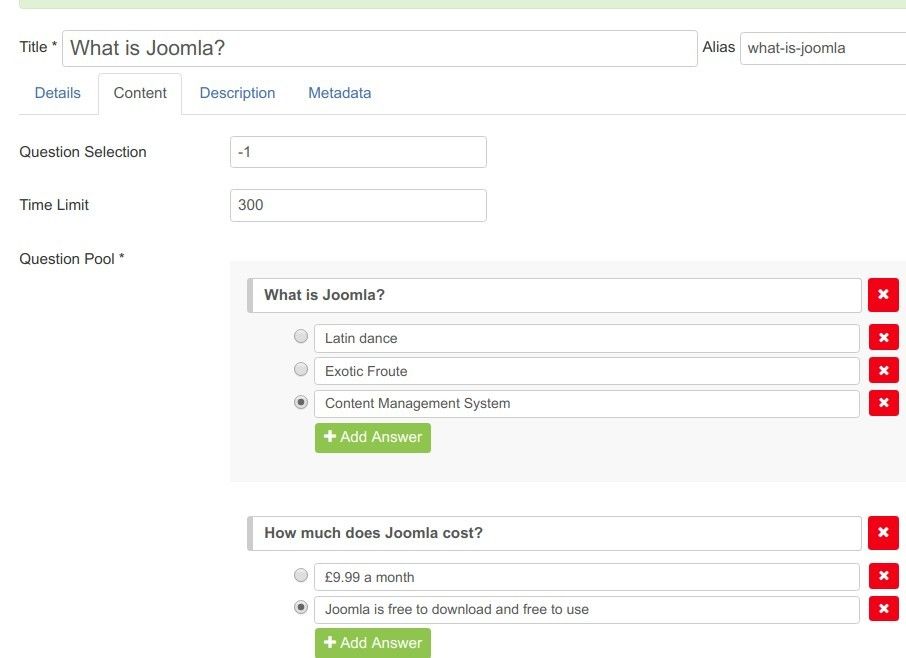906x658 pixels.
Task: Remove the 'Exotic Froute' answer
Action: [883, 370]
